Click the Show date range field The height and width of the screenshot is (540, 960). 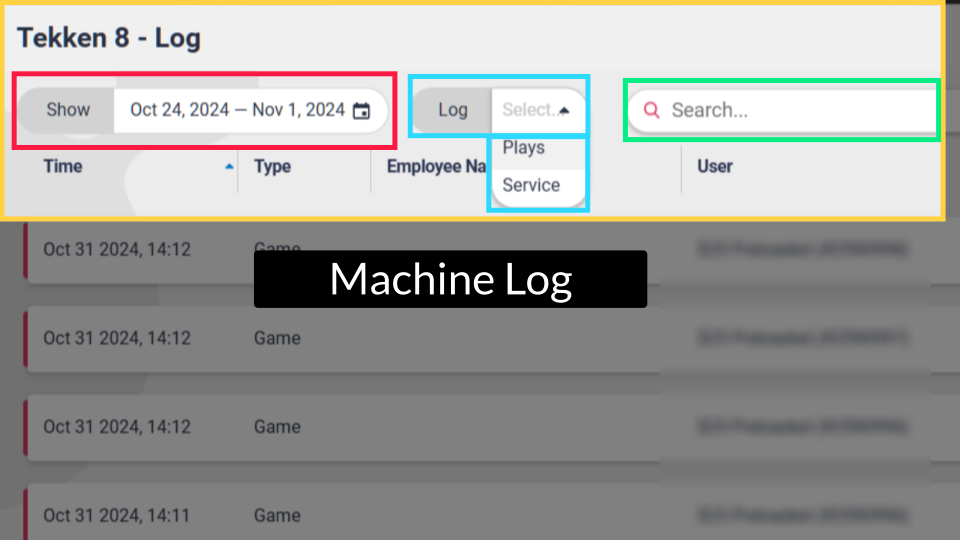(250, 110)
